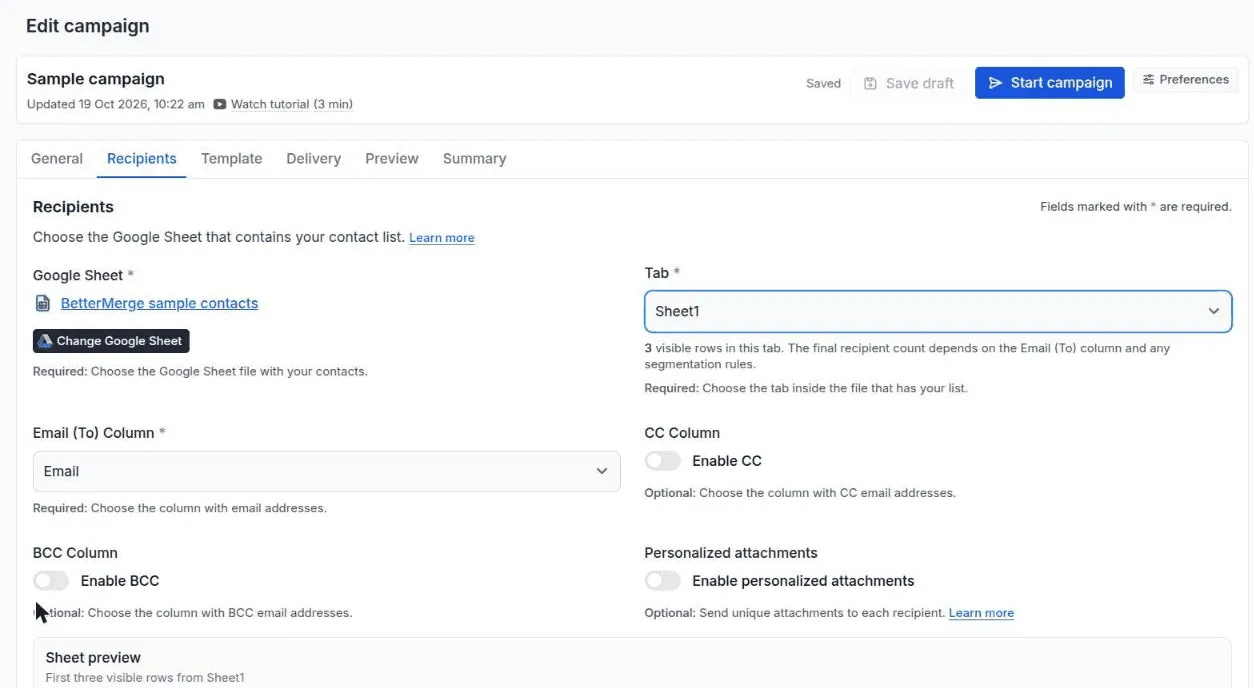This screenshot has height=688, width=1254.
Task: Open the Template tab
Action: click(232, 159)
